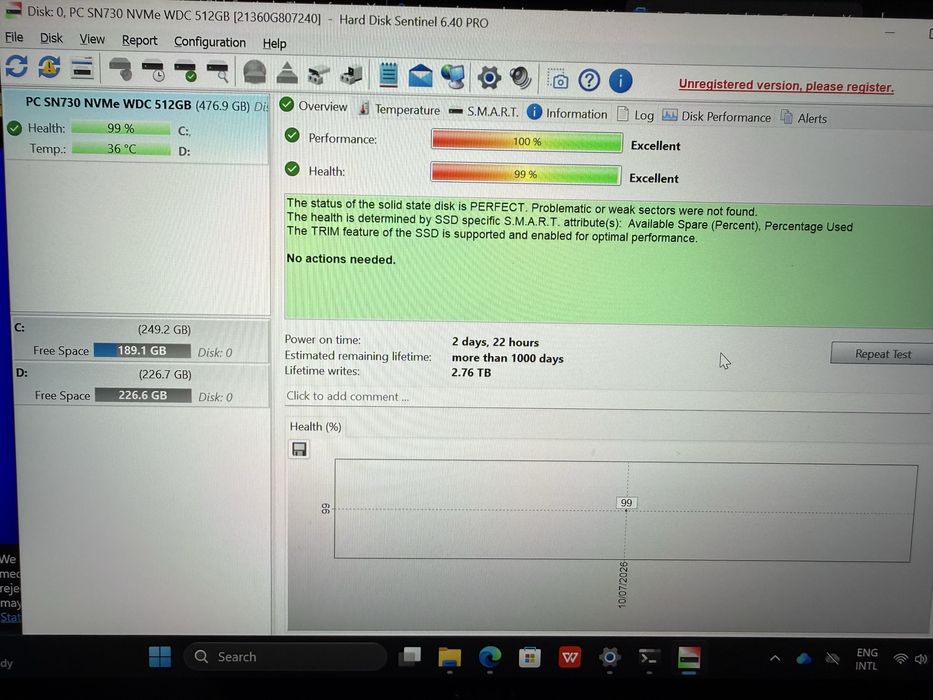This screenshot has height=700, width=933.
Task: Click the Unregistered version, please register link
Action: [x=786, y=86]
